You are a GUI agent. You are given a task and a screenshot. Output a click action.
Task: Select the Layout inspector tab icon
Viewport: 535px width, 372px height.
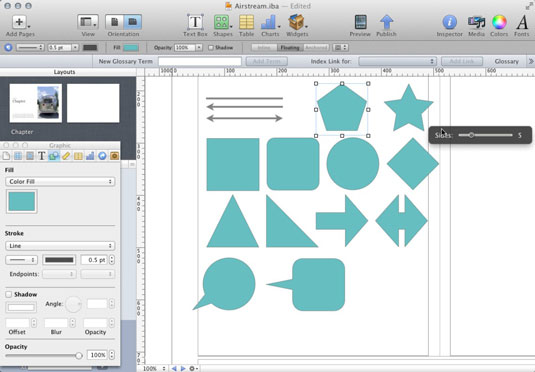[x=18, y=156]
